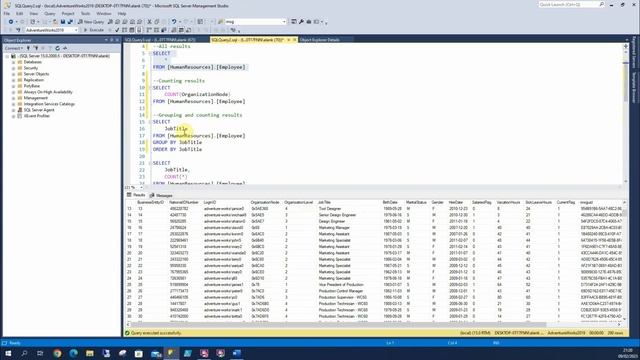Expand the Management folder node

click(x=13, y=98)
